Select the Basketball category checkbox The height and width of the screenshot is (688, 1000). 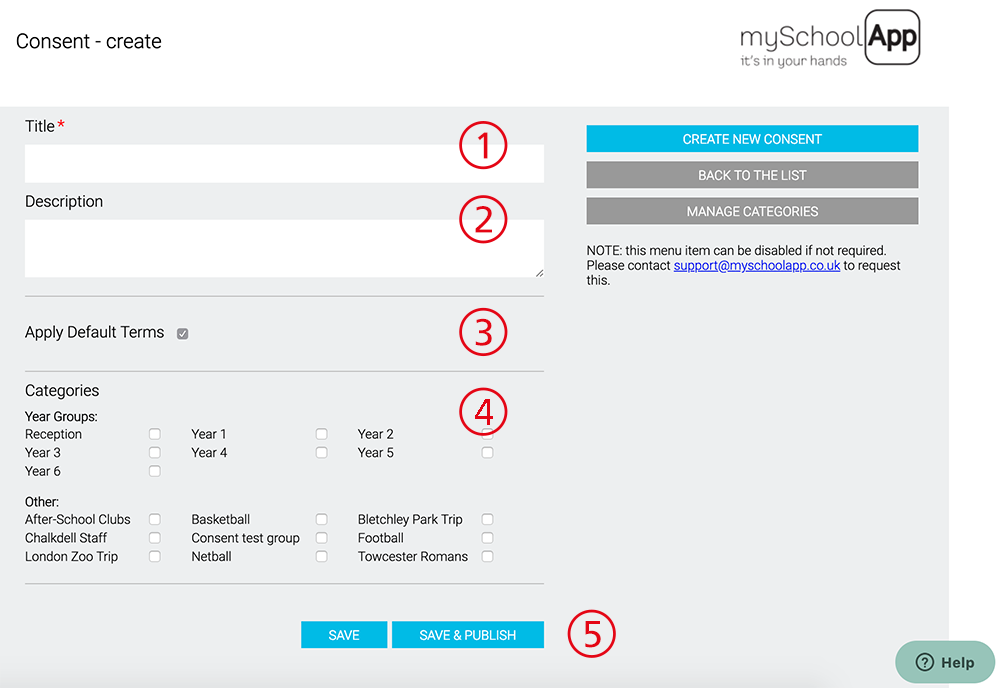(321, 520)
